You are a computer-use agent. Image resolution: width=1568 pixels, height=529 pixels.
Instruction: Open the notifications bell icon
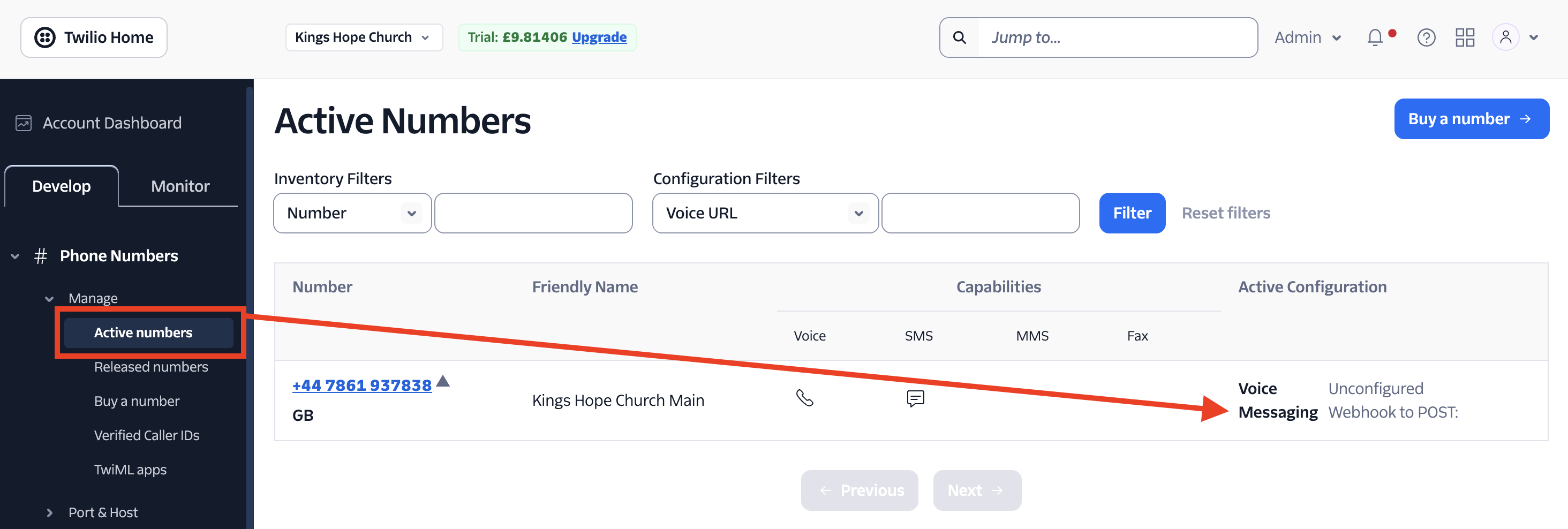[x=1375, y=37]
